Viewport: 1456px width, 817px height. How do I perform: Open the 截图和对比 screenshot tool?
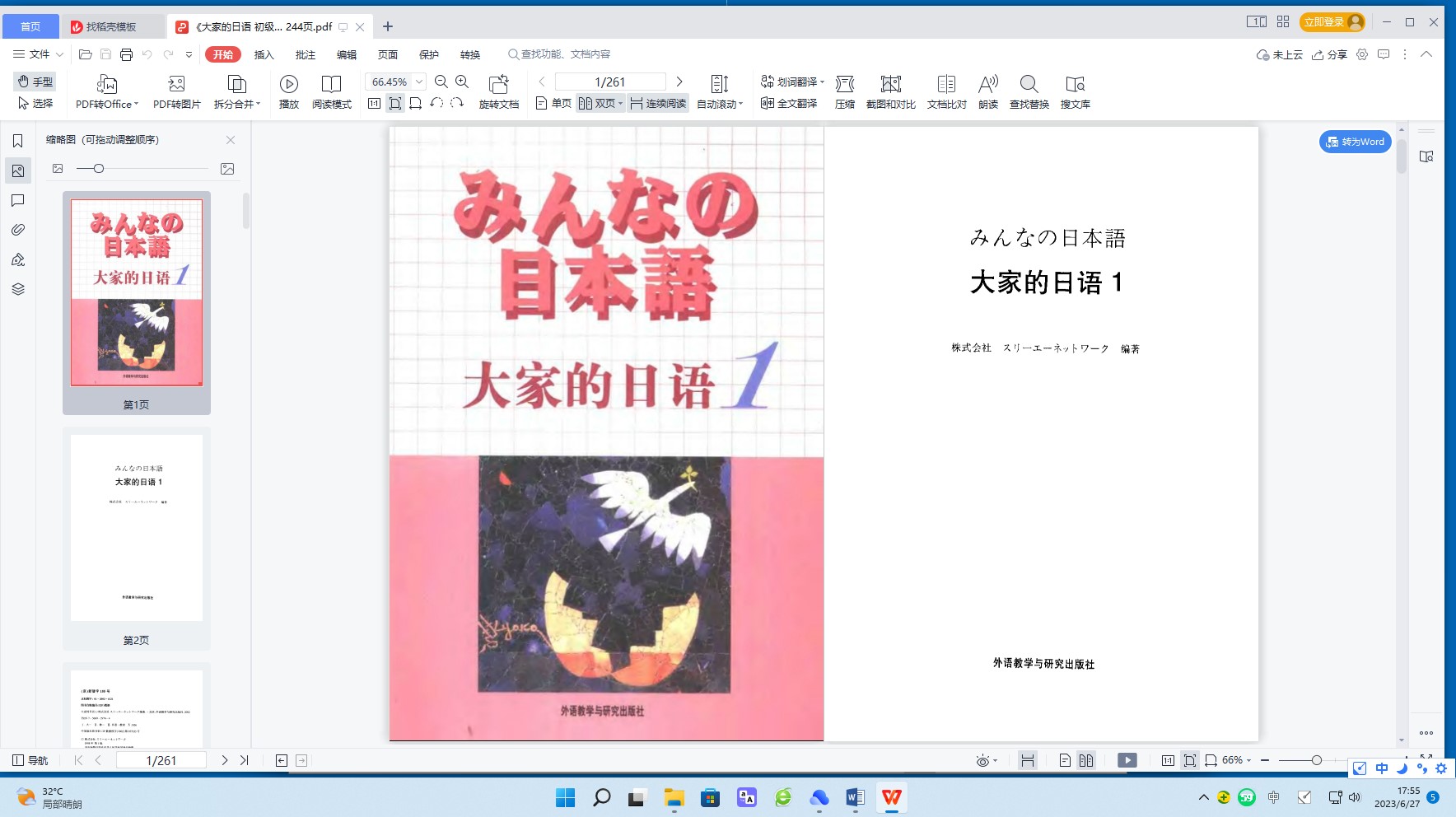pos(890,85)
